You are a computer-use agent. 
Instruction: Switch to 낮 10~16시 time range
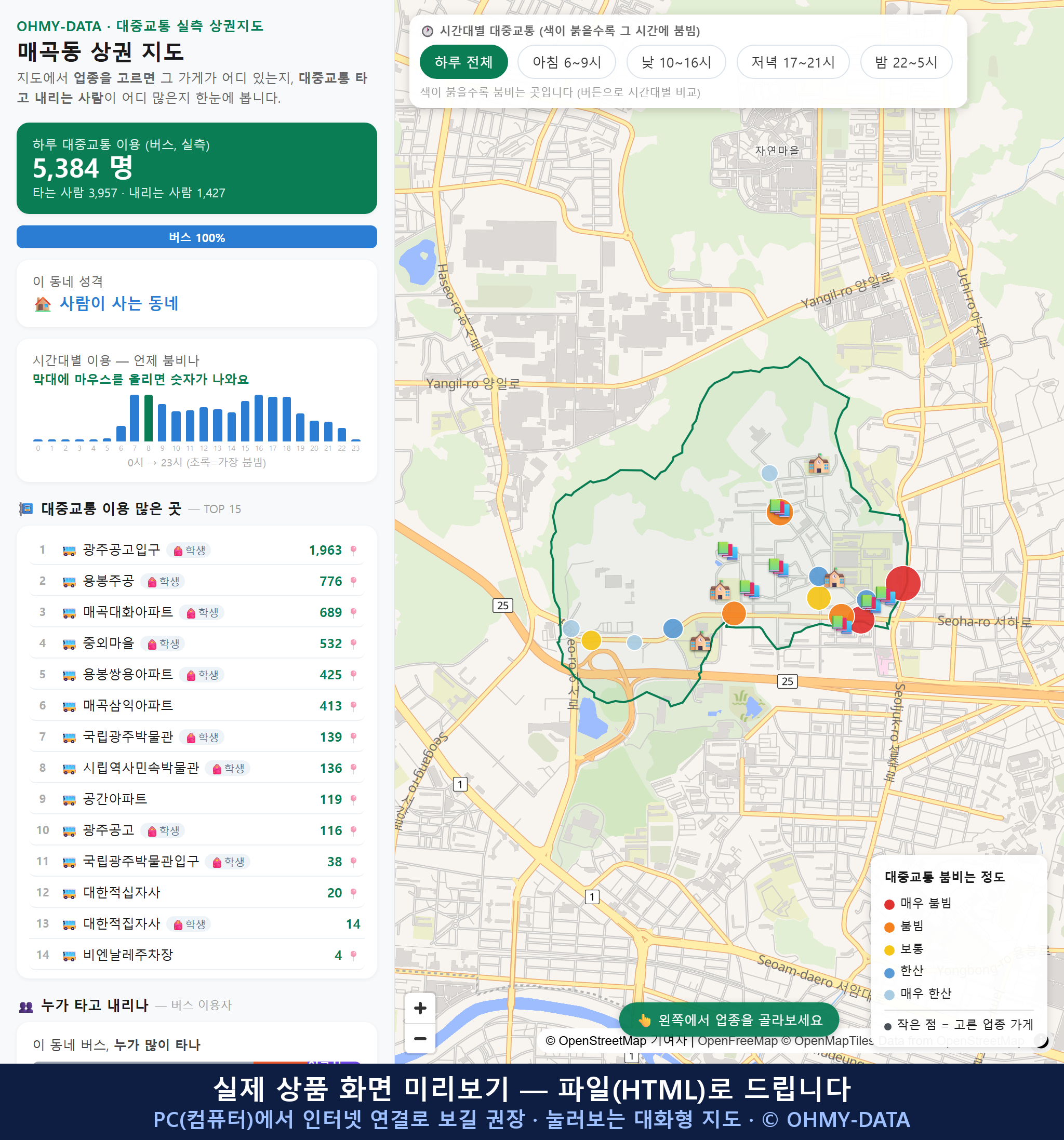coord(676,62)
